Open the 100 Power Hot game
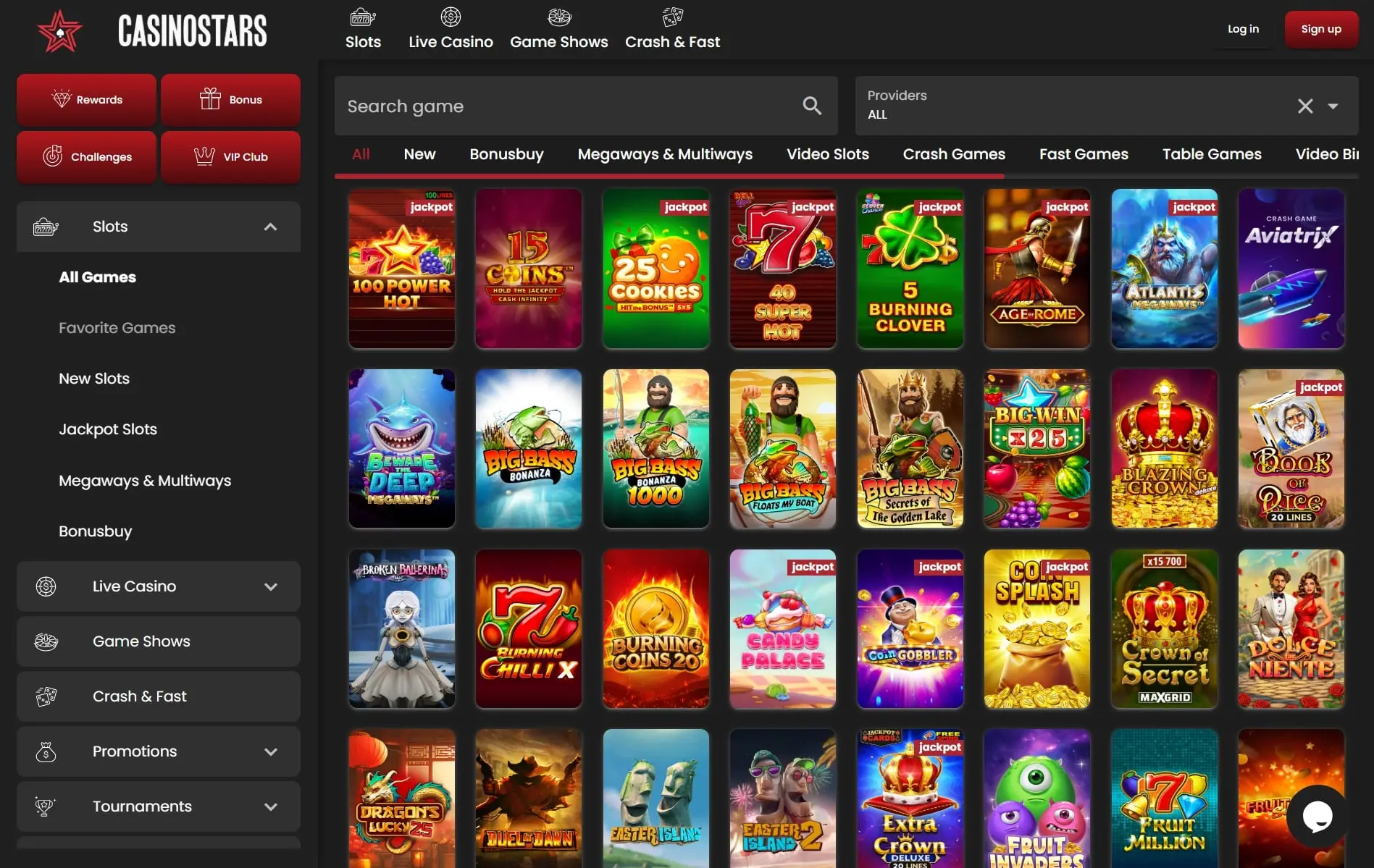Screen dimensions: 1374x868 point(402,269)
